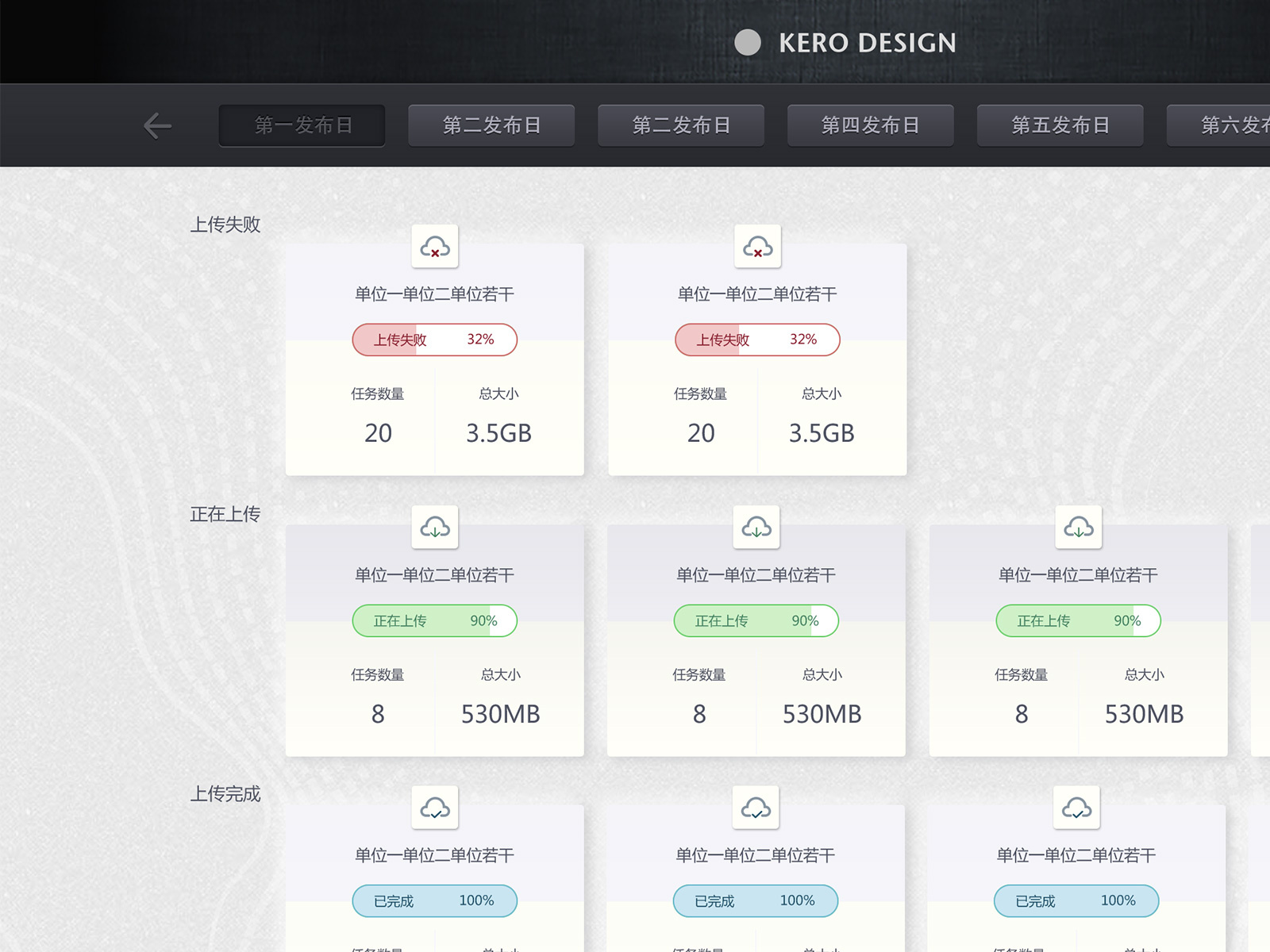Viewport: 1270px width, 952px height.
Task: Click the completed cloud icon on rightmost finished card
Action: 1077,808
